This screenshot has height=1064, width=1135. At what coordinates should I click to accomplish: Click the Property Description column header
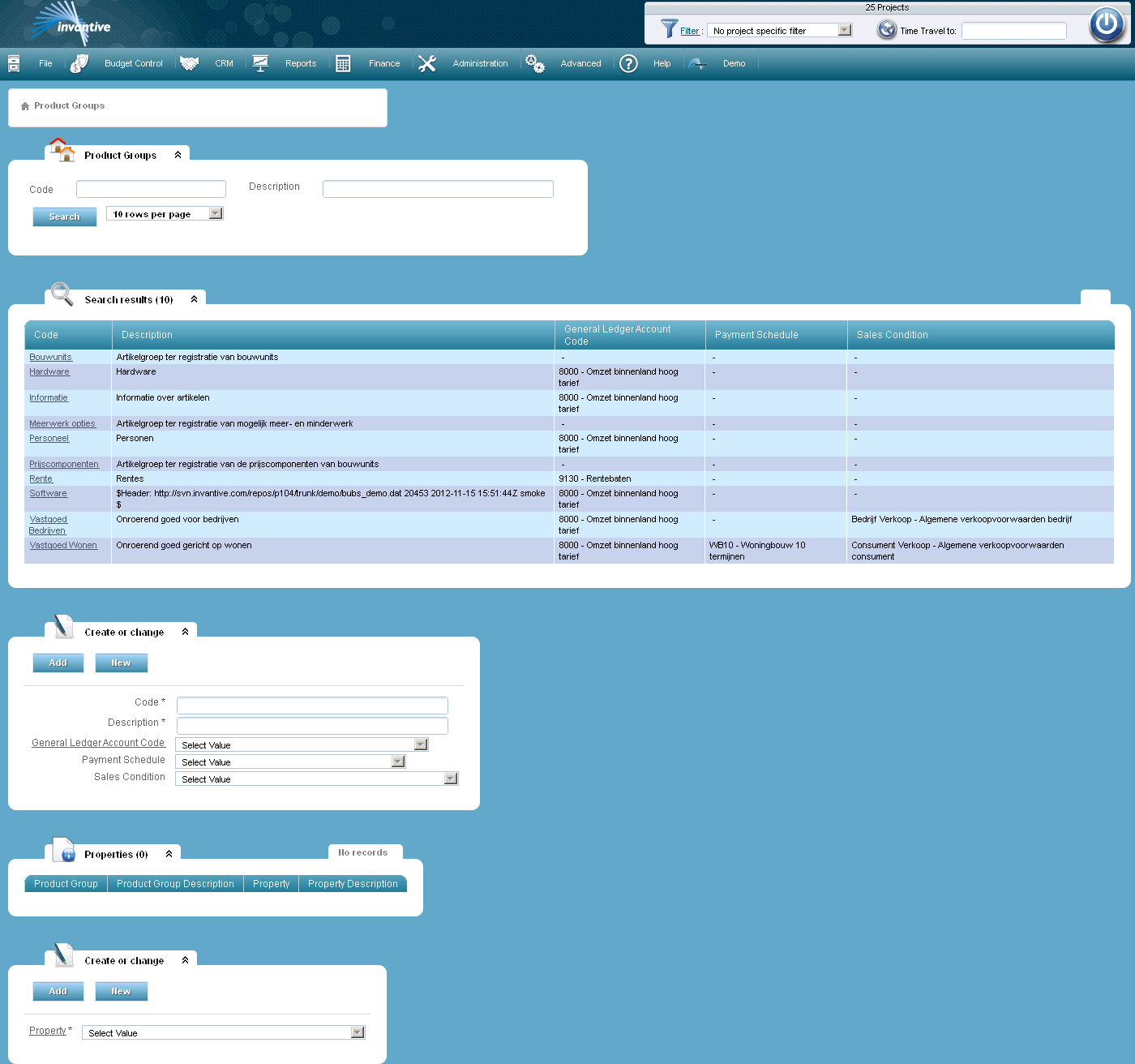pos(353,884)
